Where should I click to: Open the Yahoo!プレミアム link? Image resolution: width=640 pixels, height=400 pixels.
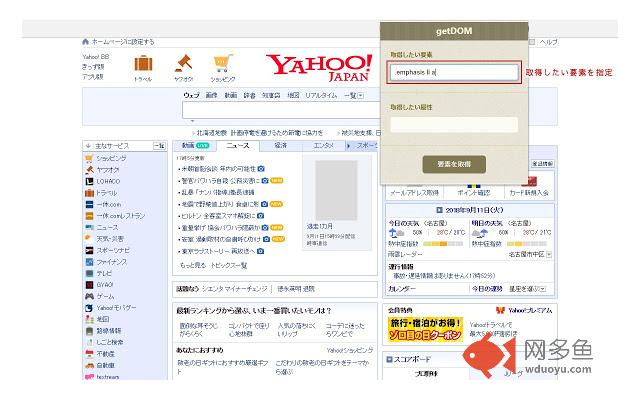coord(530,311)
